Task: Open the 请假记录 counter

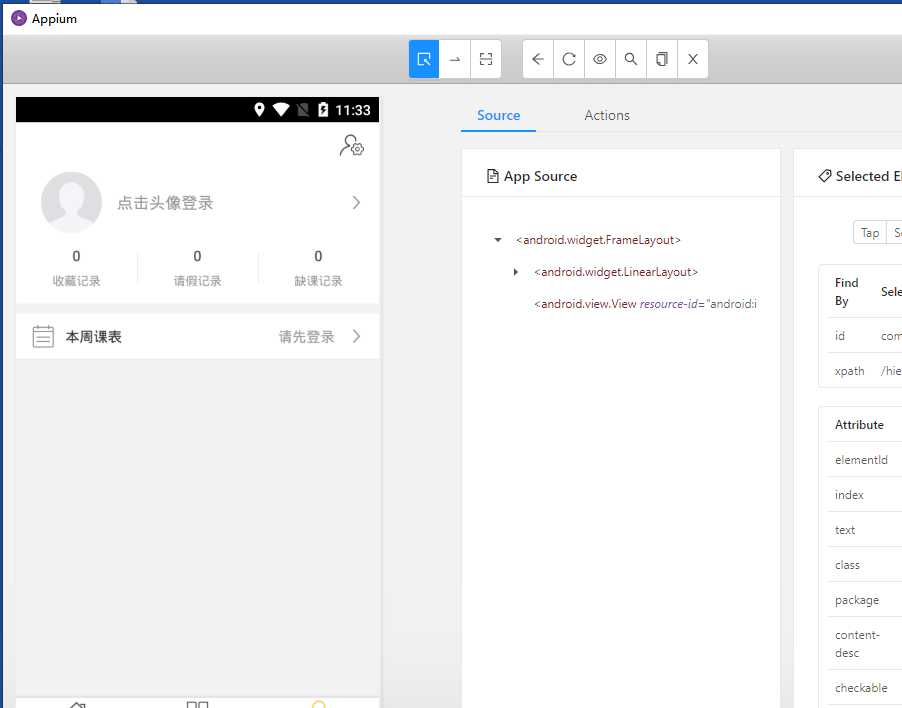Action: point(197,268)
